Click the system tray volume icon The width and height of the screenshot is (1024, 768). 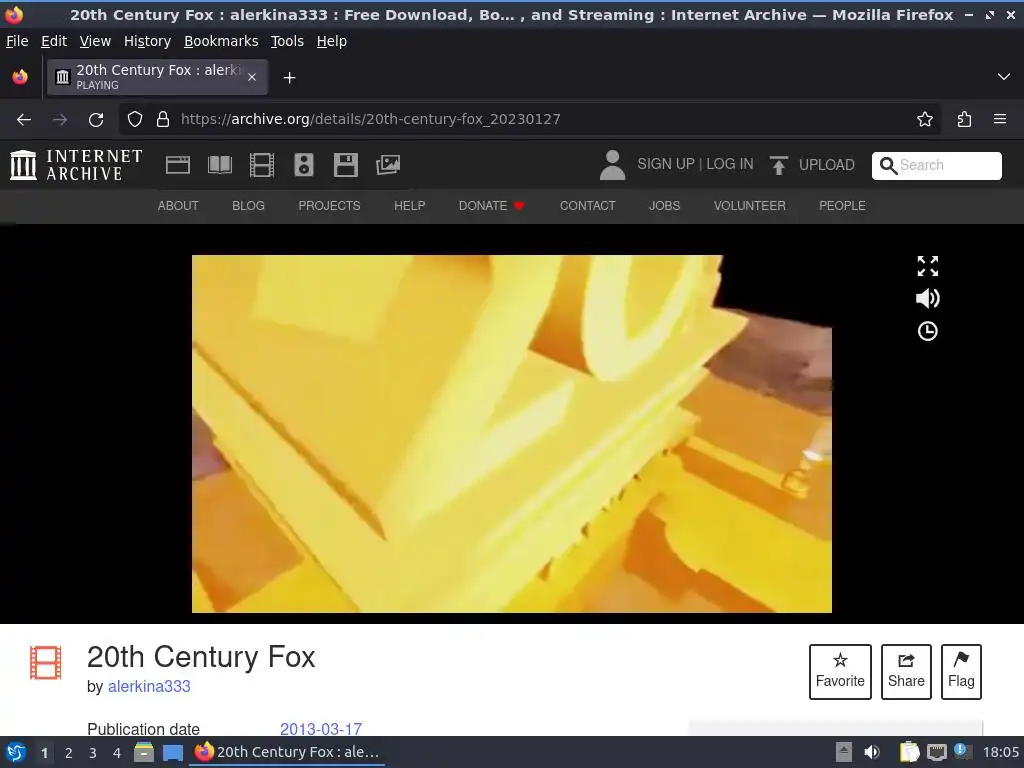click(x=872, y=752)
